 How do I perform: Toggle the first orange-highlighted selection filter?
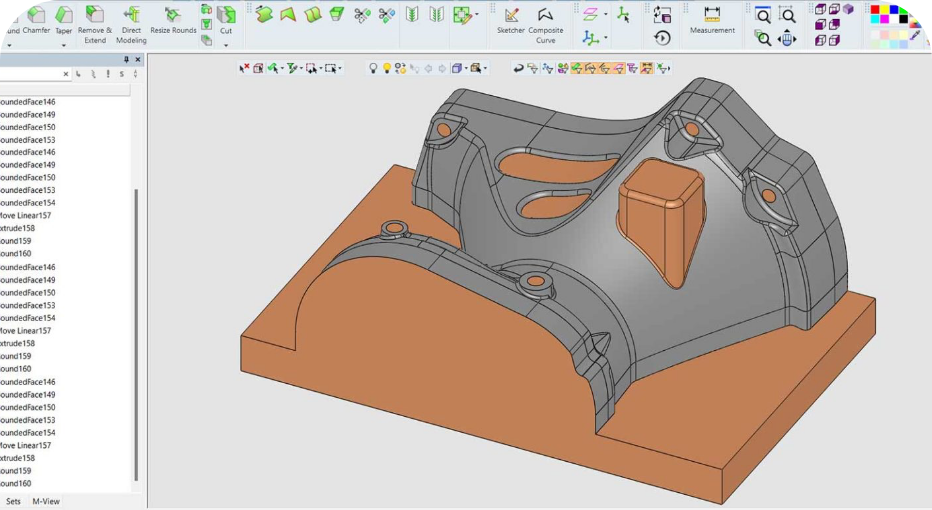tap(577, 68)
